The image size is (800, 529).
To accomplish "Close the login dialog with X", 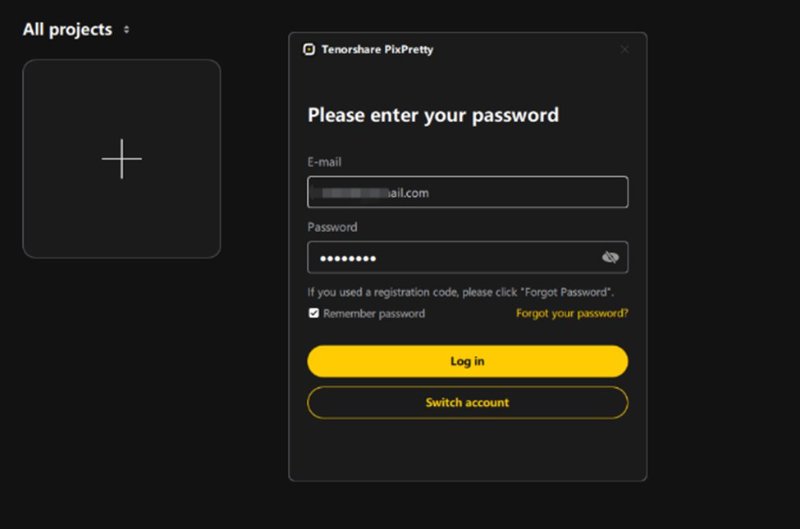I will click(x=625, y=49).
